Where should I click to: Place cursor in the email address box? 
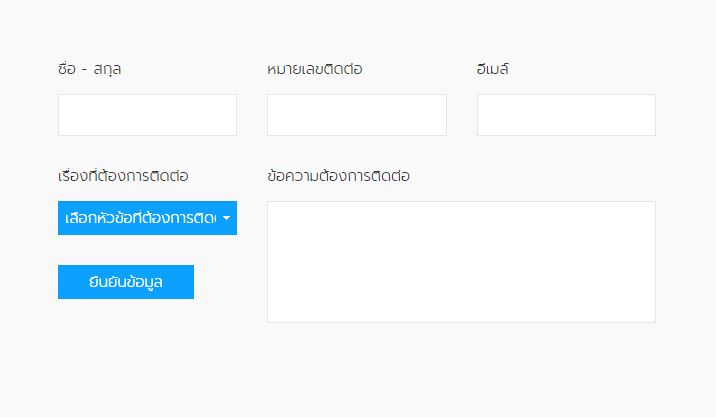[x=566, y=115]
